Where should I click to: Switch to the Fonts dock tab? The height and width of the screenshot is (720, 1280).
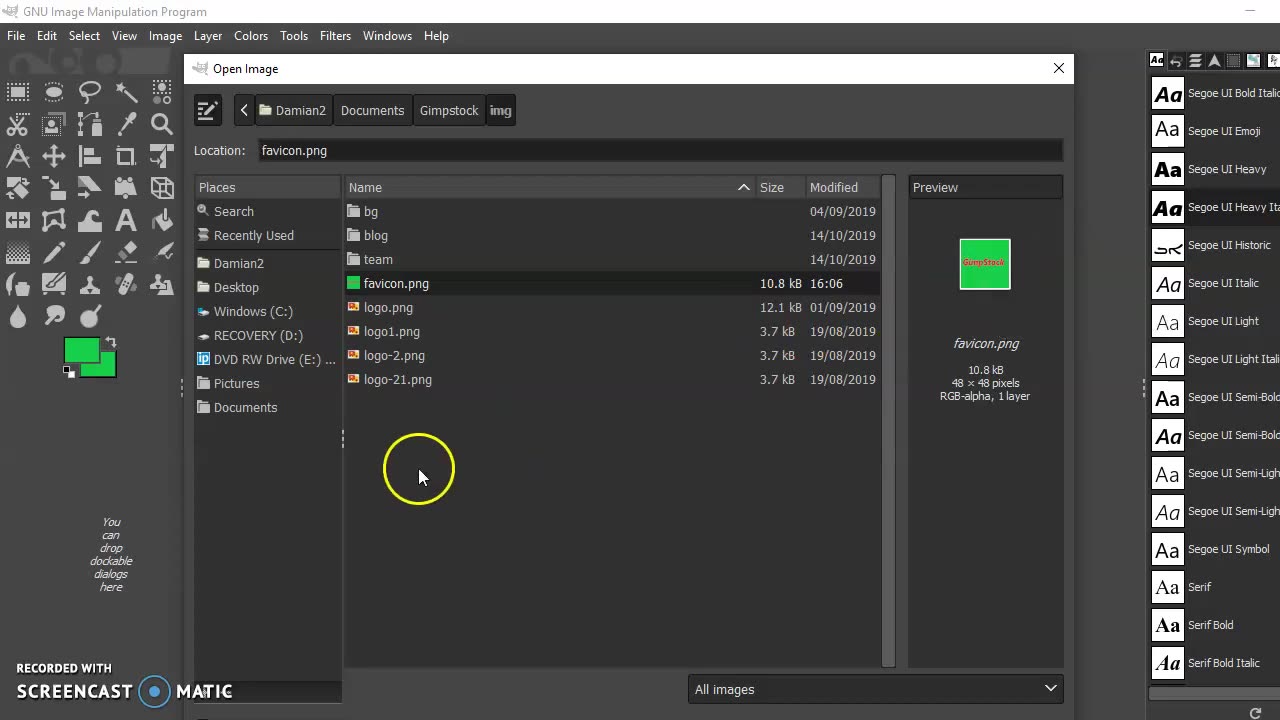pos(1157,60)
